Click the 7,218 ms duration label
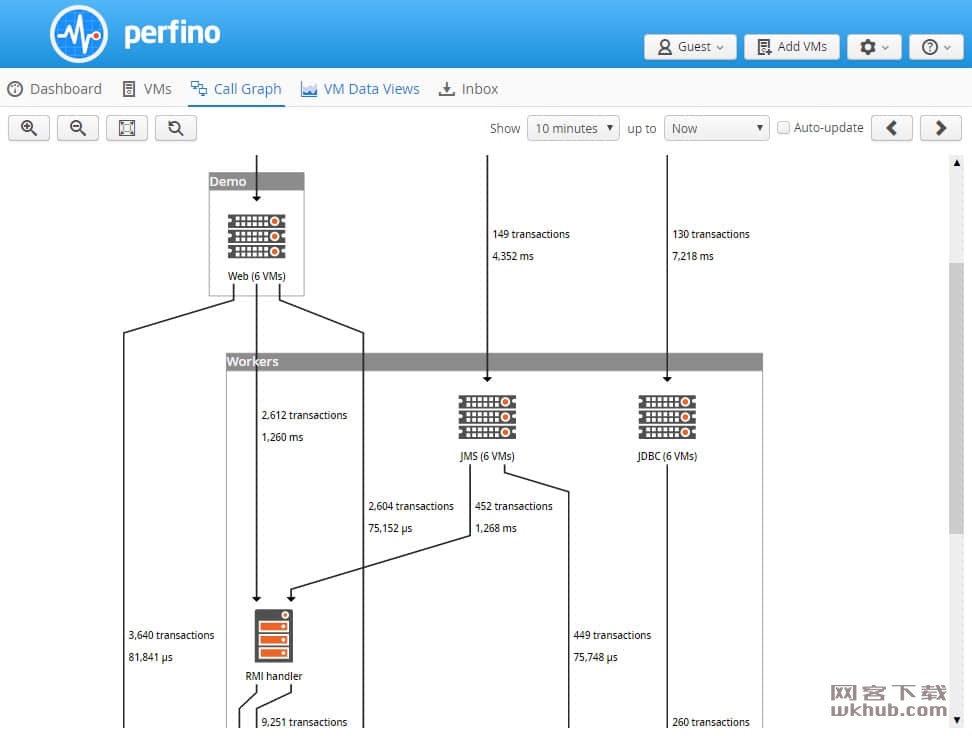Image resolution: width=972 pixels, height=736 pixels. point(692,256)
